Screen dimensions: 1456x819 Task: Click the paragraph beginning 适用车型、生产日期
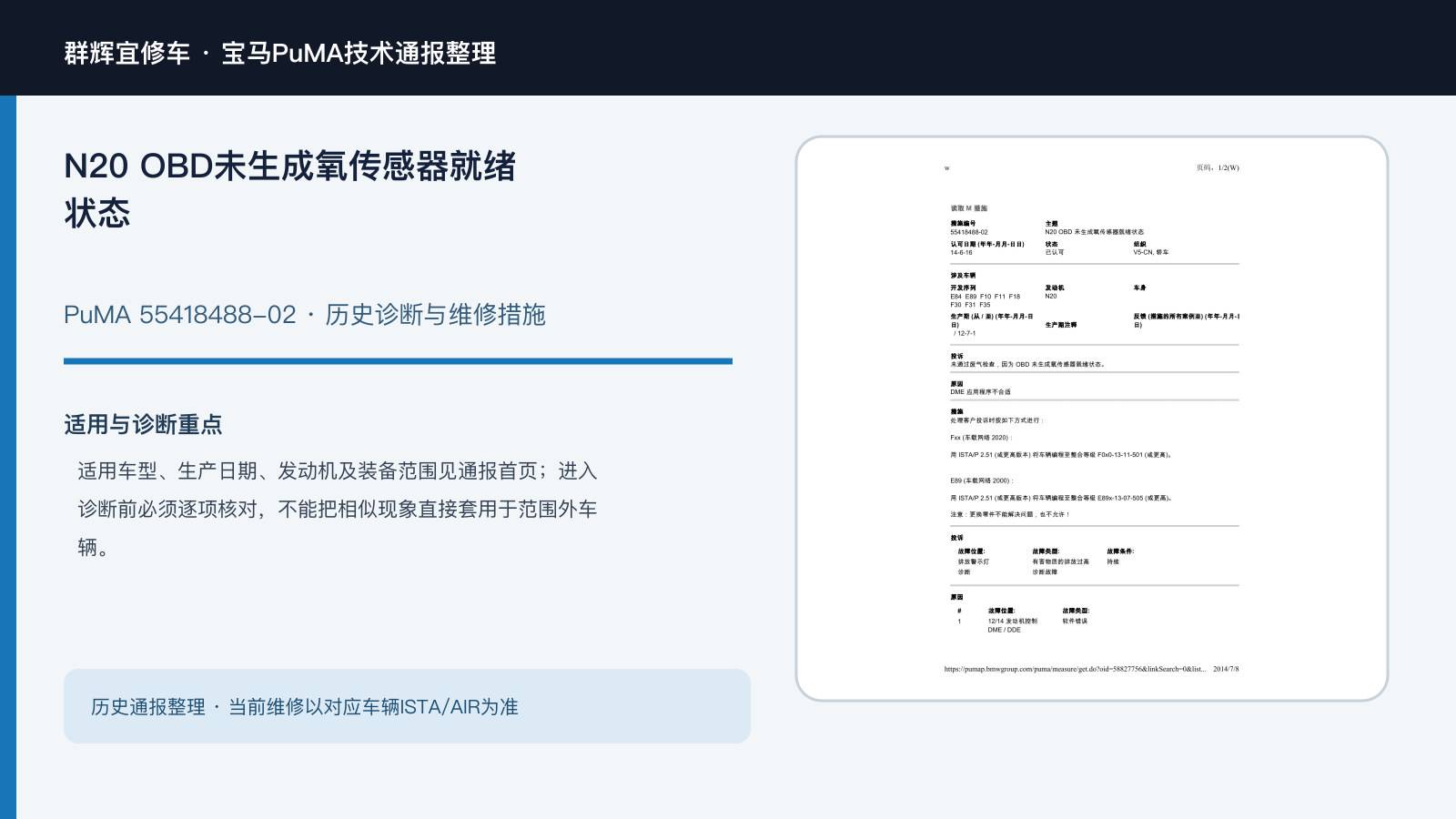click(338, 509)
